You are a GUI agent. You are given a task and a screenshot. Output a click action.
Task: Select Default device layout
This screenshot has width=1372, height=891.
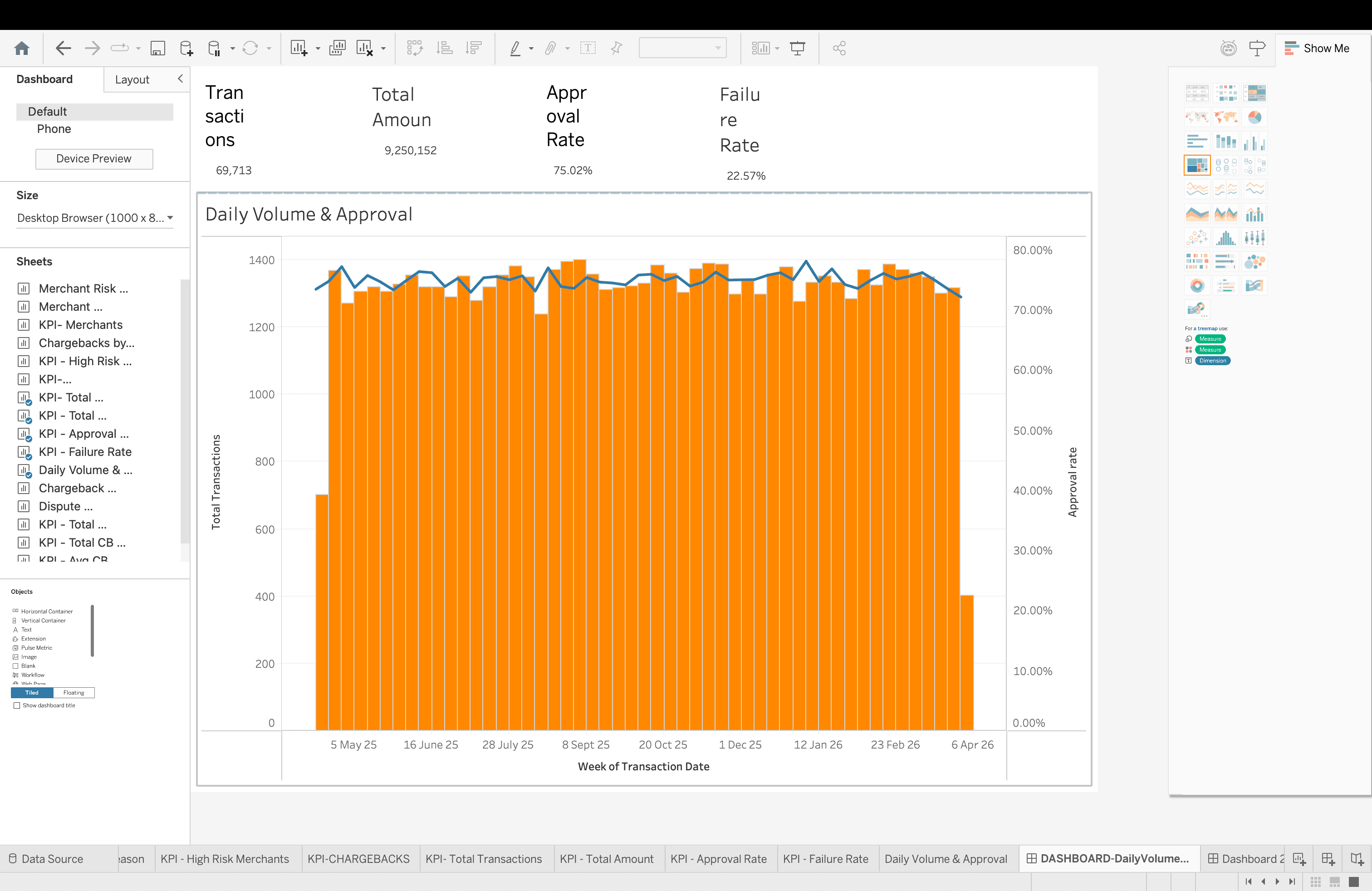point(94,112)
